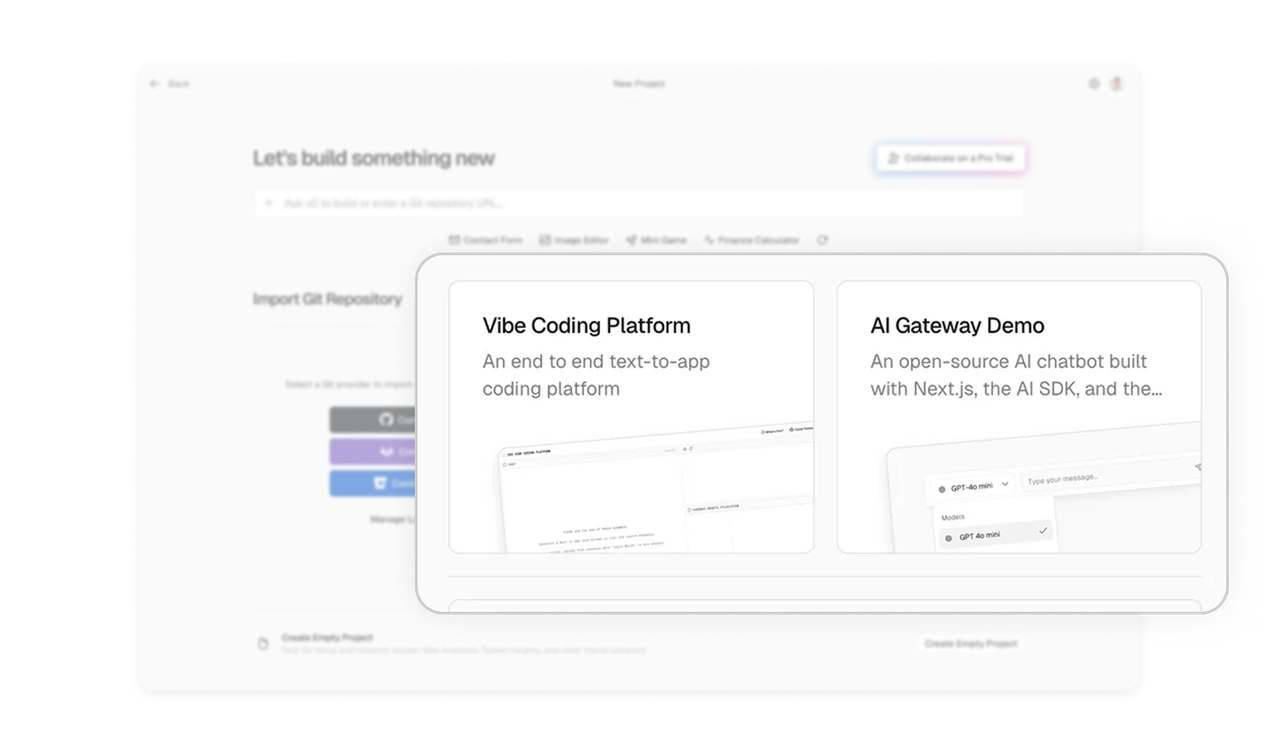Click the New Project page title
The width and height of the screenshot is (1280, 754).
[x=639, y=84]
